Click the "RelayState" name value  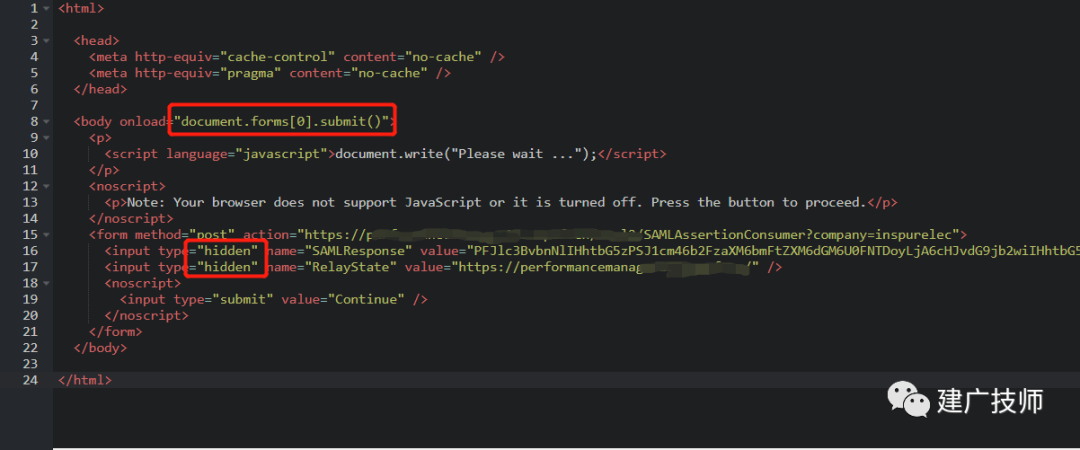[351, 267]
